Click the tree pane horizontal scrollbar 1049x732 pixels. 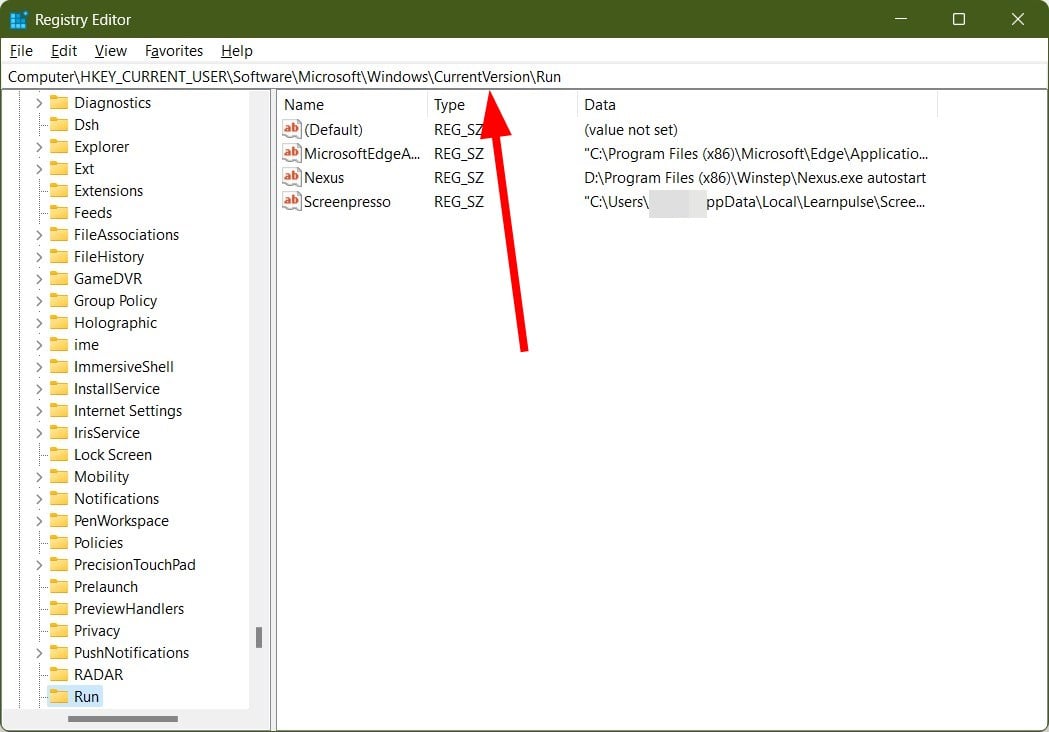click(122, 719)
